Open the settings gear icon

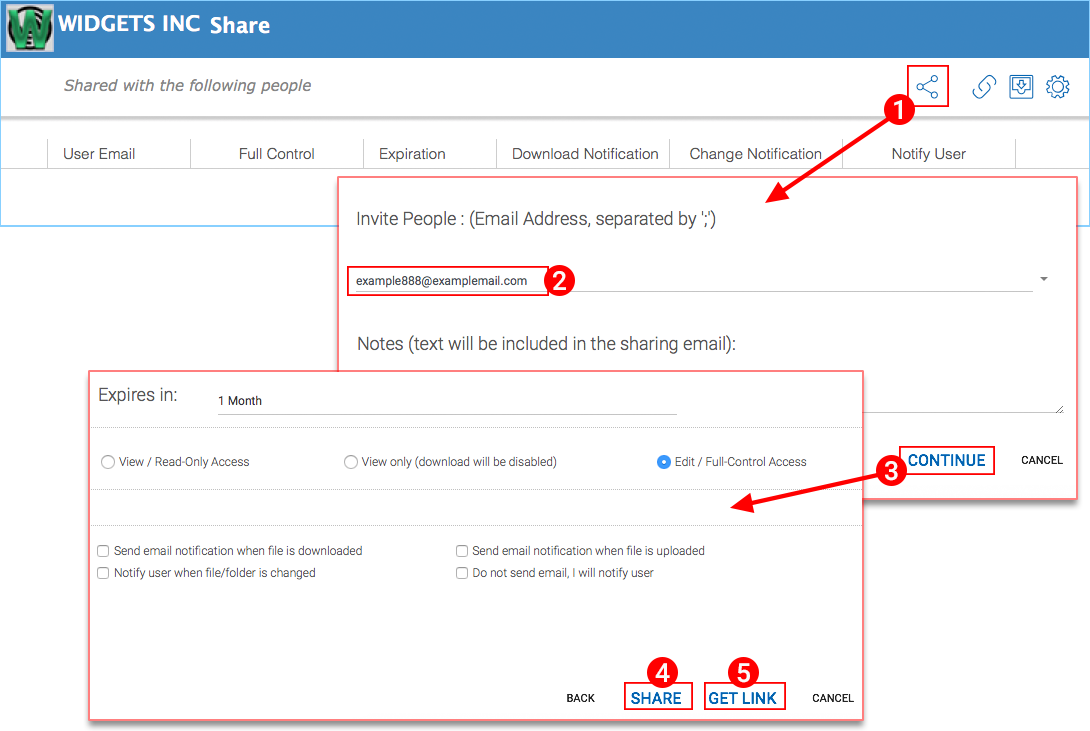(x=1057, y=87)
